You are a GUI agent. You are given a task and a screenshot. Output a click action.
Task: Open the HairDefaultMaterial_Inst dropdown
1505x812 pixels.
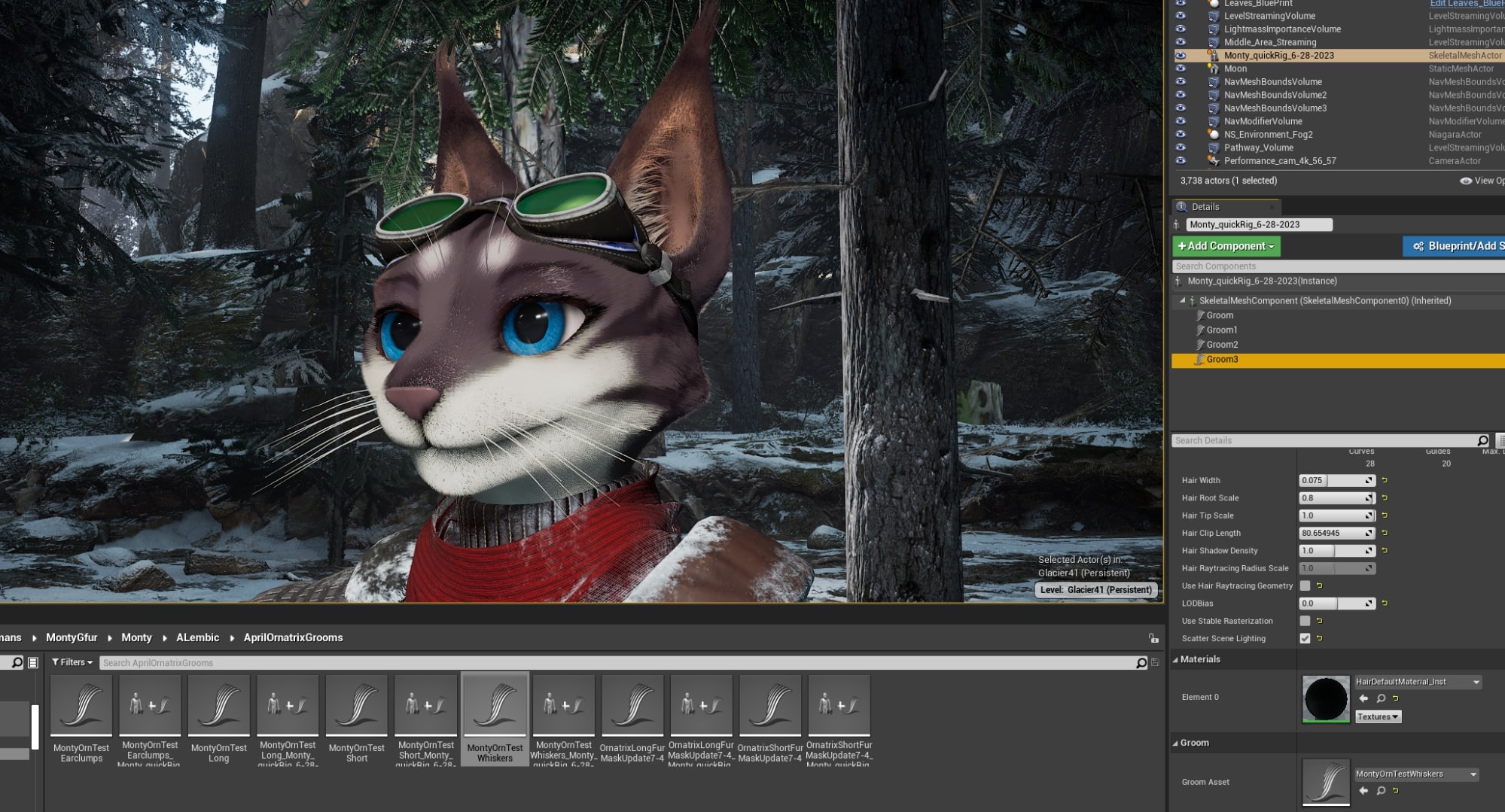point(1476,682)
